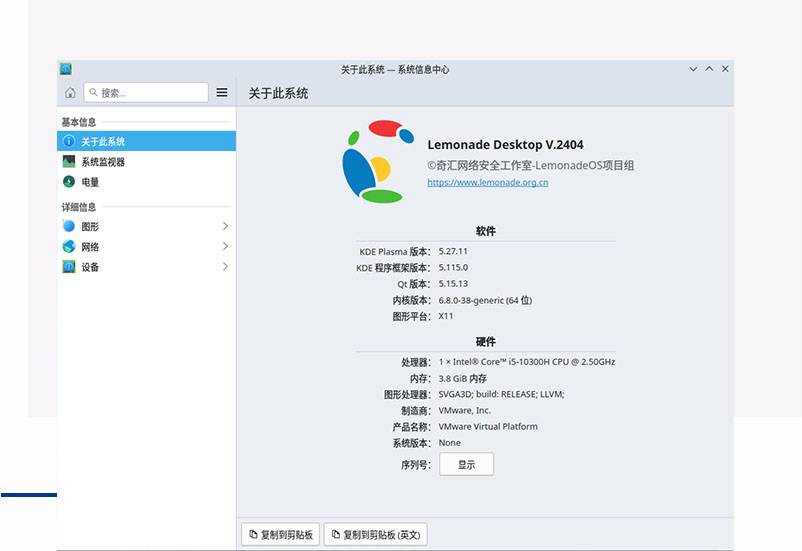Click VMware Virtual Platform product name

488,427
